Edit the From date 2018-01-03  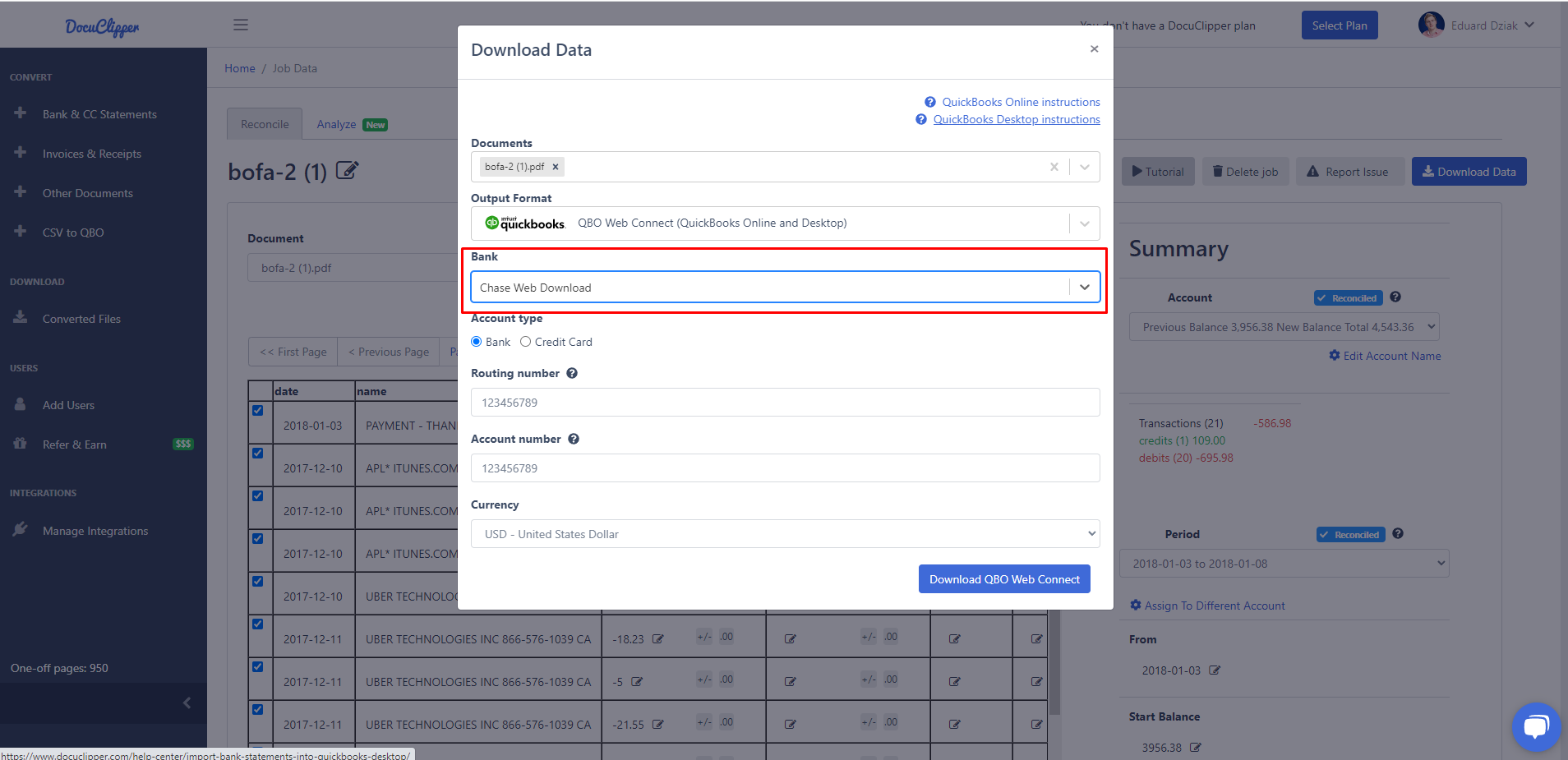1215,670
